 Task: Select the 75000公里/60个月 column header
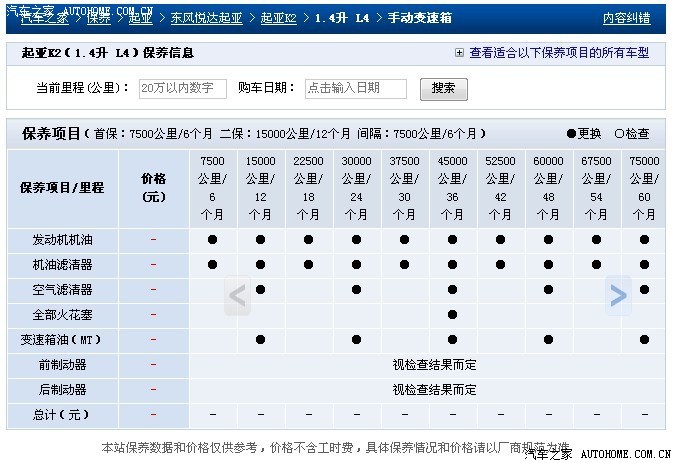coord(644,188)
